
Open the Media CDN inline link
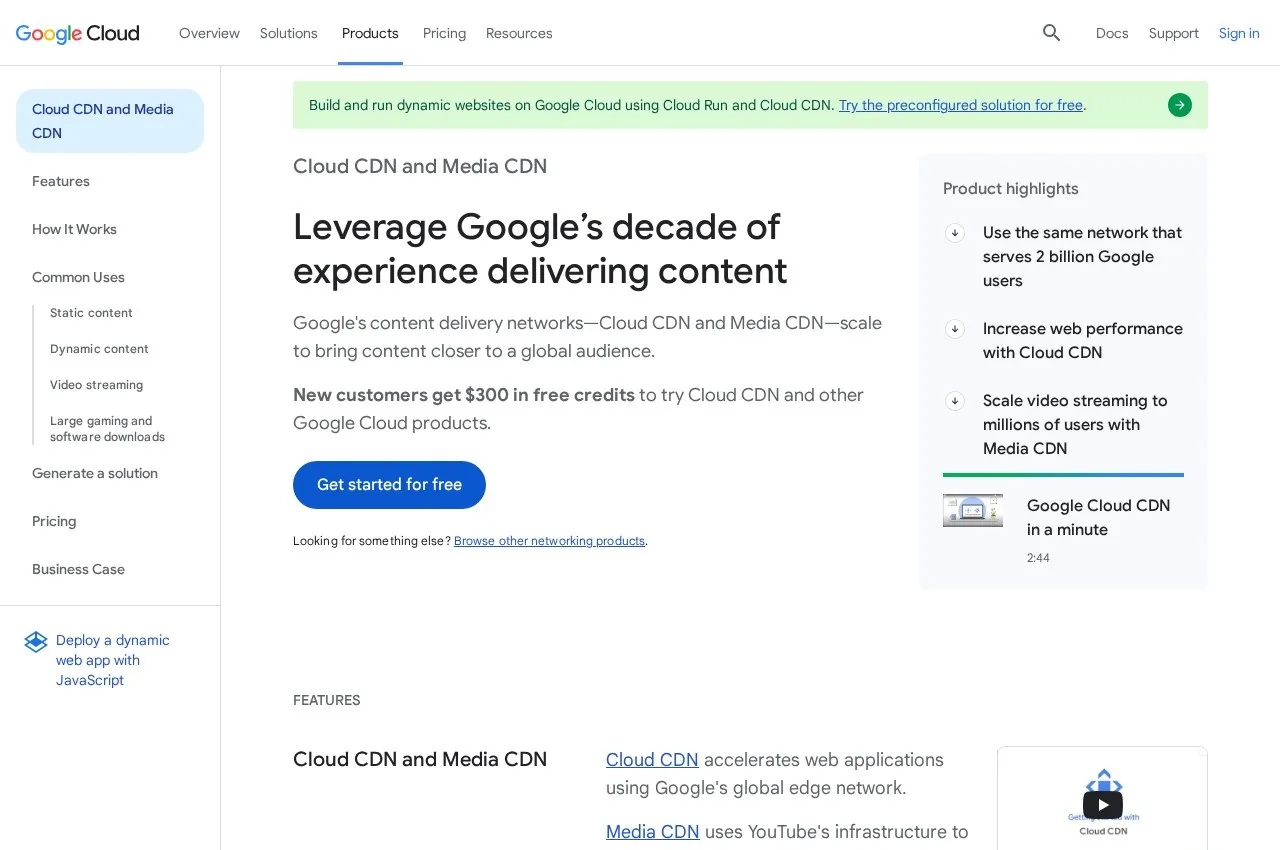[653, 832]
